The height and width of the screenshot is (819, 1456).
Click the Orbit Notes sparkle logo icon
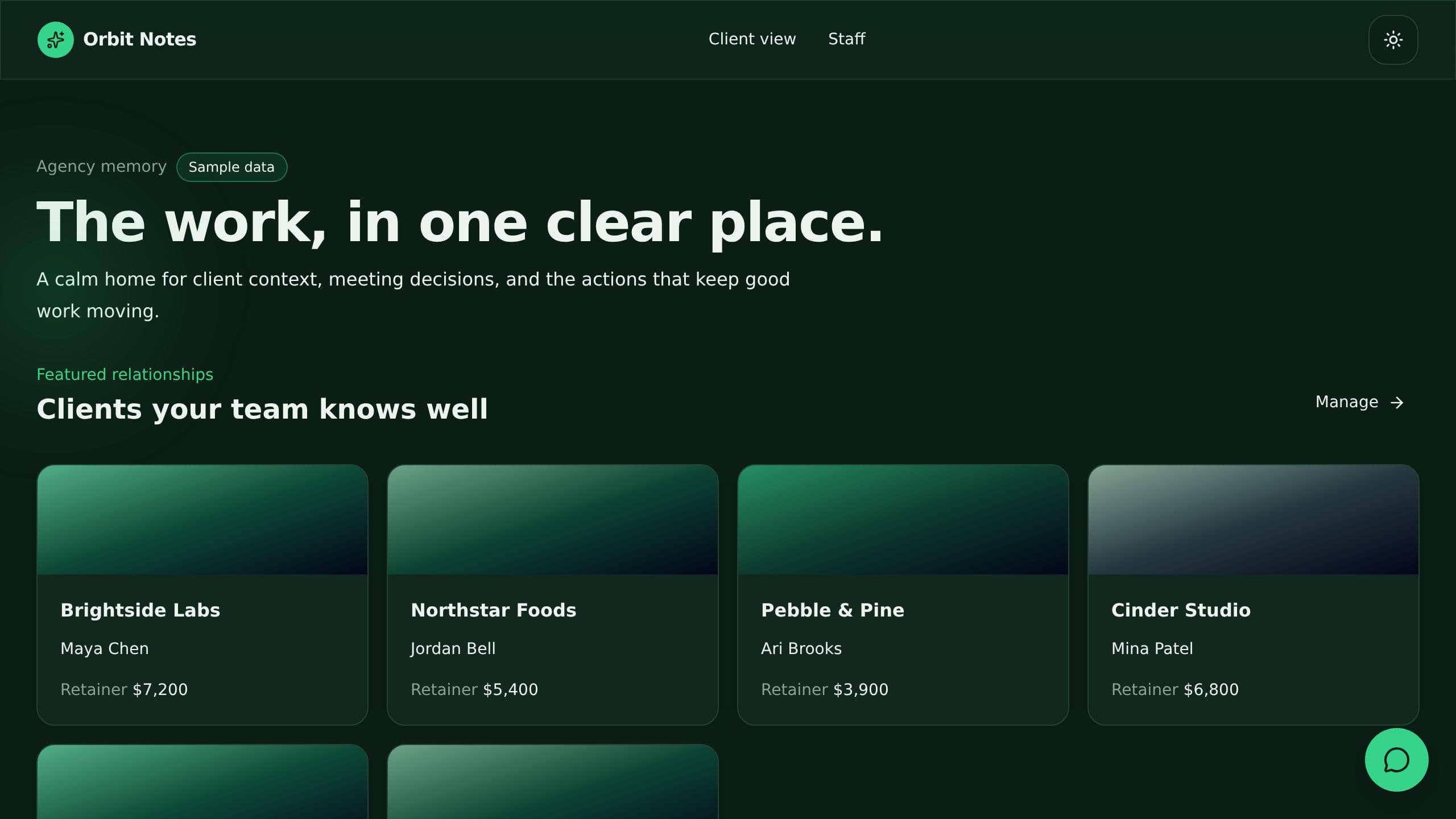55,40
